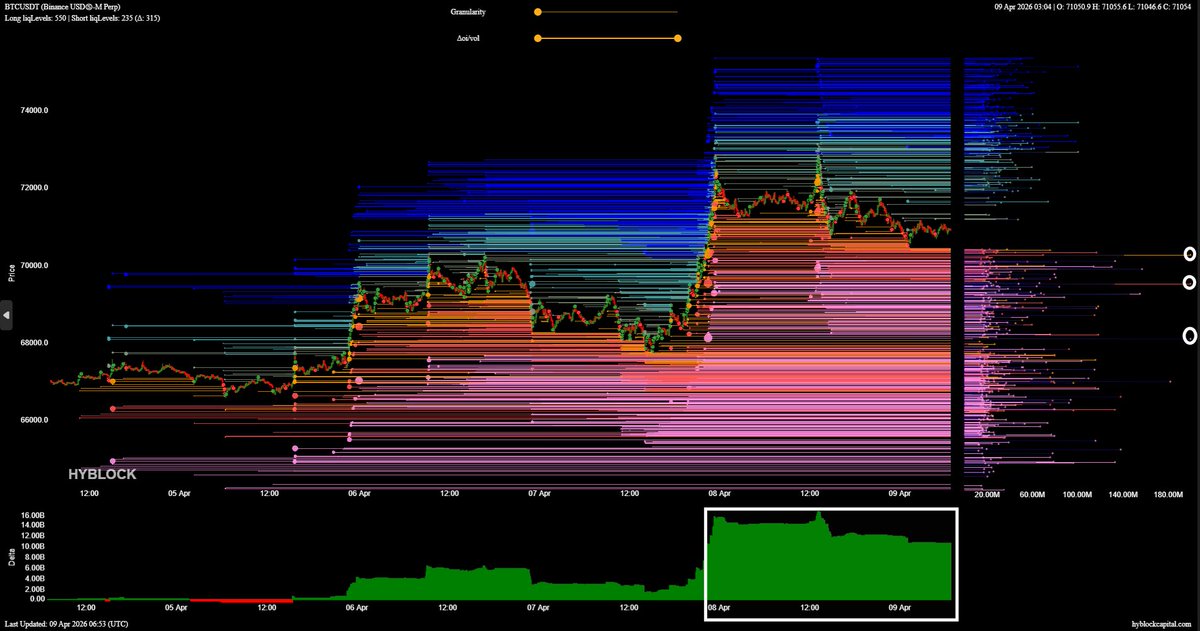Click the red delta bar after 05 Apr
Viewport: 1200px width, 631px height.
240,600
